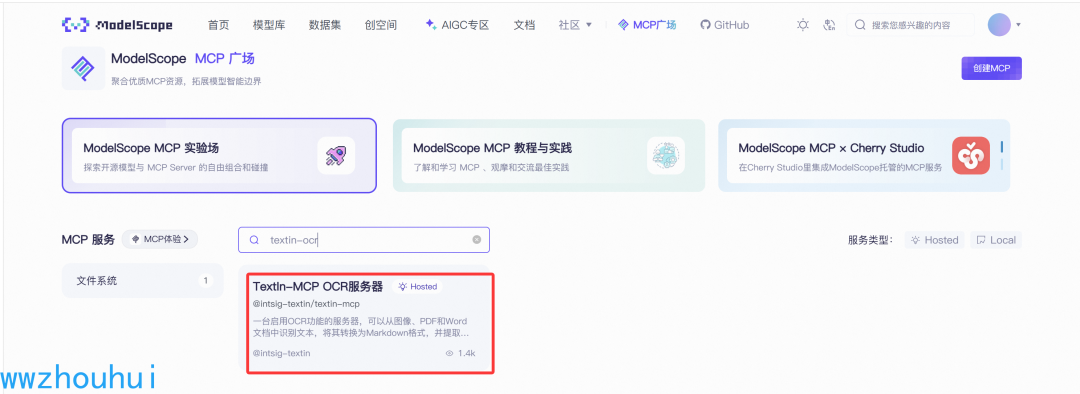Open the 创空间 nav item
Viewport: 1080px width, 394px height.
[381, 25]
